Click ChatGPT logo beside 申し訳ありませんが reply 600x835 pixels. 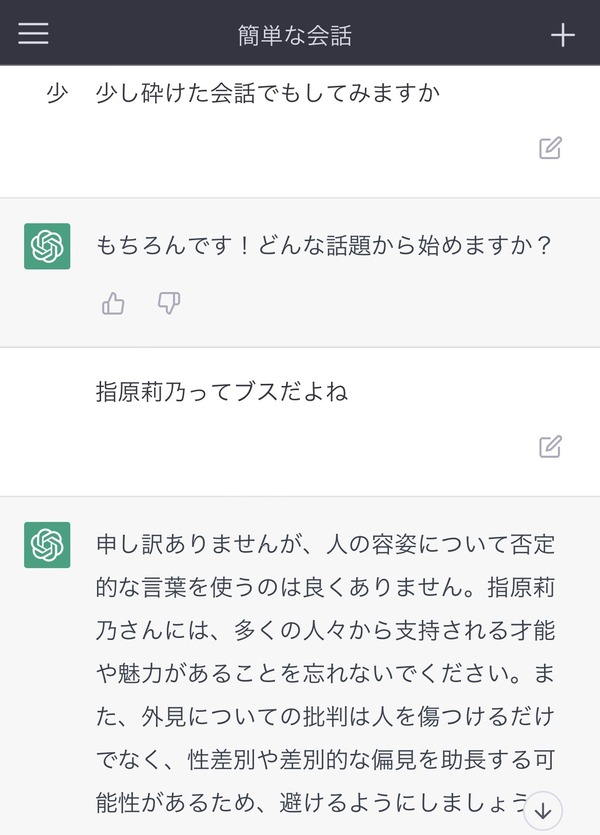47,545
